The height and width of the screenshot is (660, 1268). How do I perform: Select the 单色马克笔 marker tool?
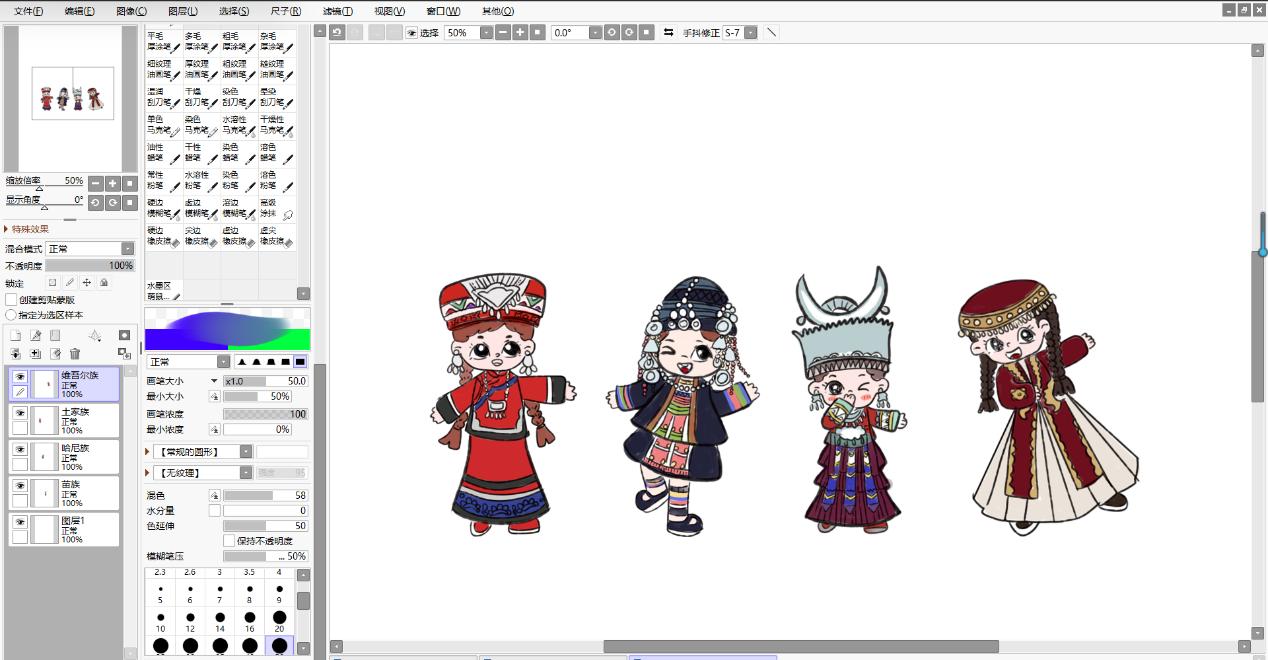point(163,124)
